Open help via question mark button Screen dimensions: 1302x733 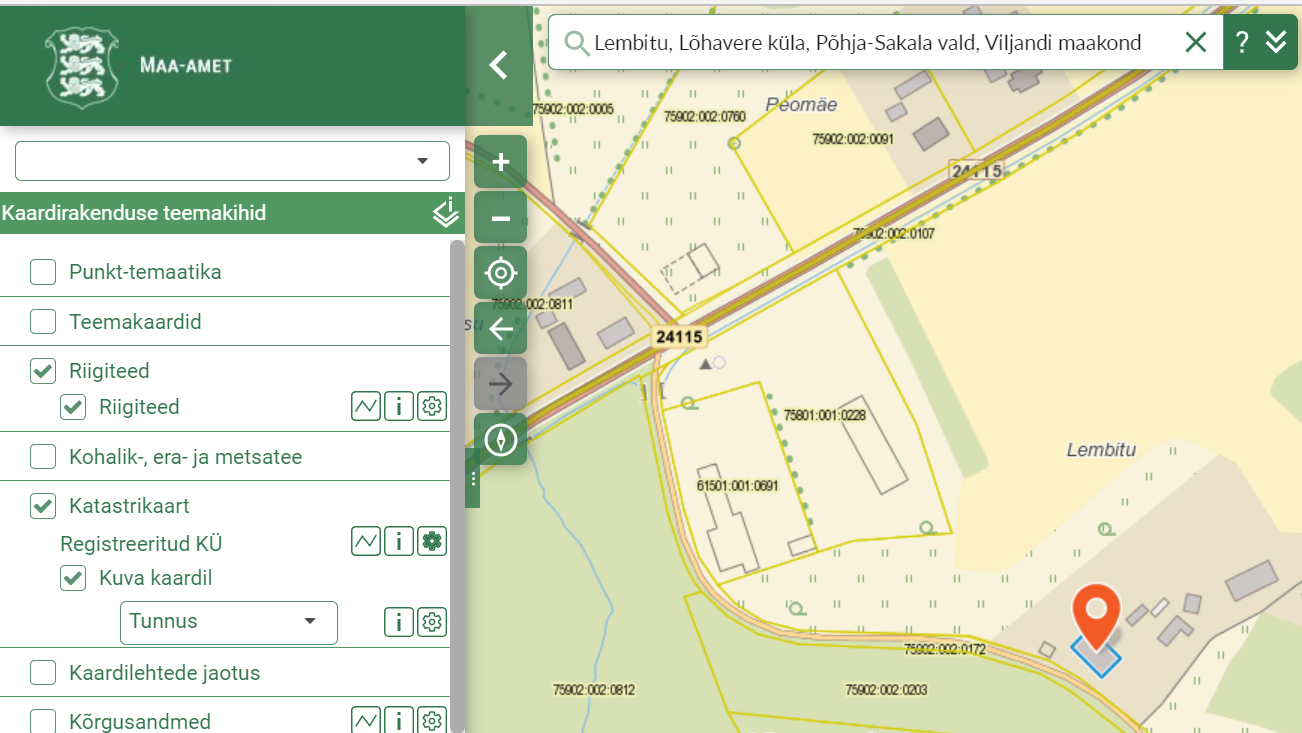pyautogui.click(x=1242, y=42)
